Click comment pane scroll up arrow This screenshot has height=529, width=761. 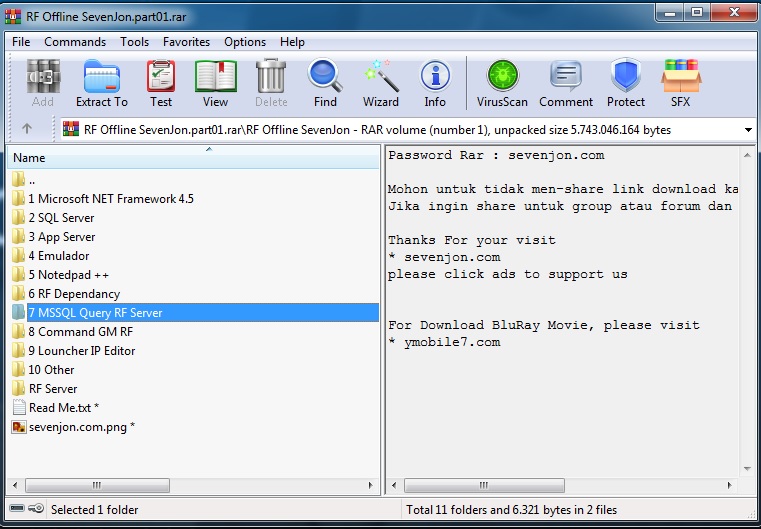click(x=747, y=155)
